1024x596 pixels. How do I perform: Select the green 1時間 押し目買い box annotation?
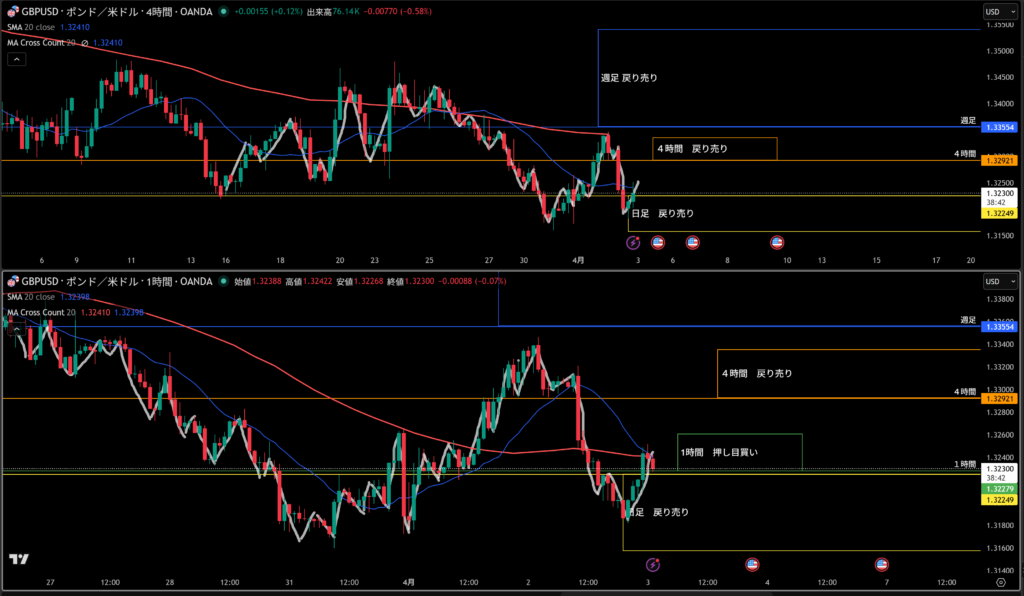pos(740,452)
